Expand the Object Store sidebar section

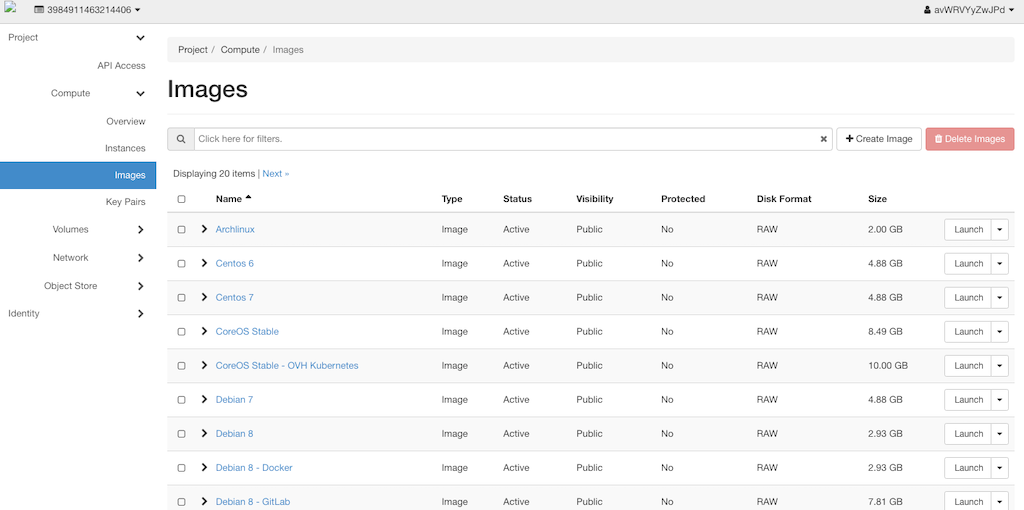(x=140, y=286)
